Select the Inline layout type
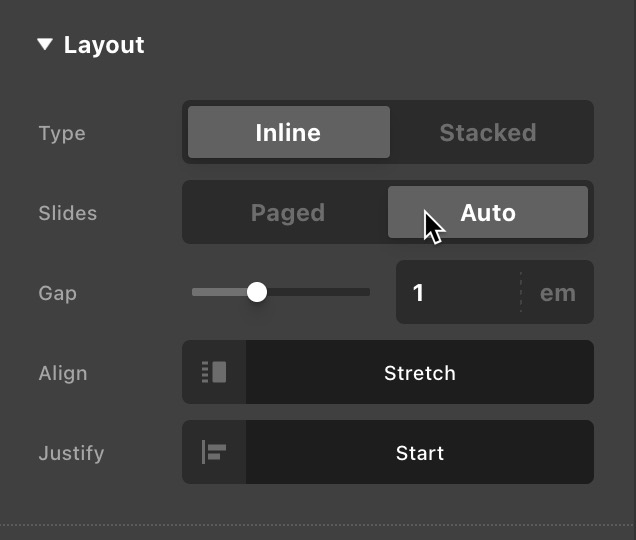Image resolution: width=636 pixels, height=540 pixels. [x=288, y=132]
